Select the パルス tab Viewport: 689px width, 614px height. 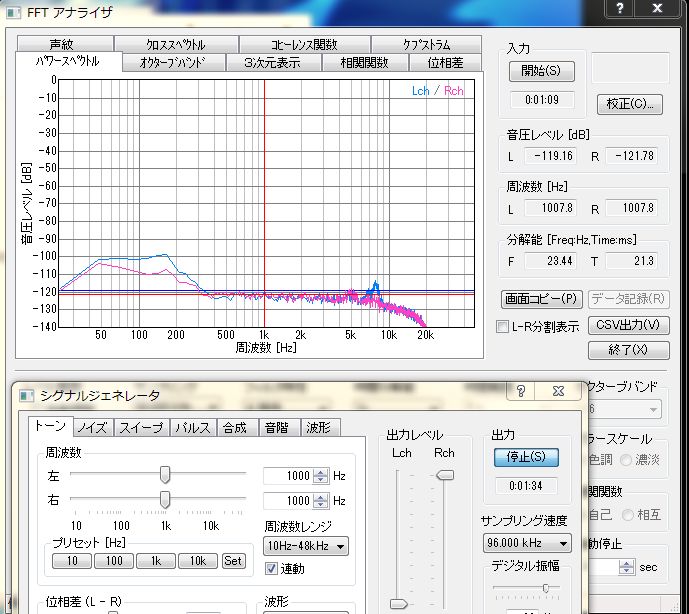pos(193,428)
